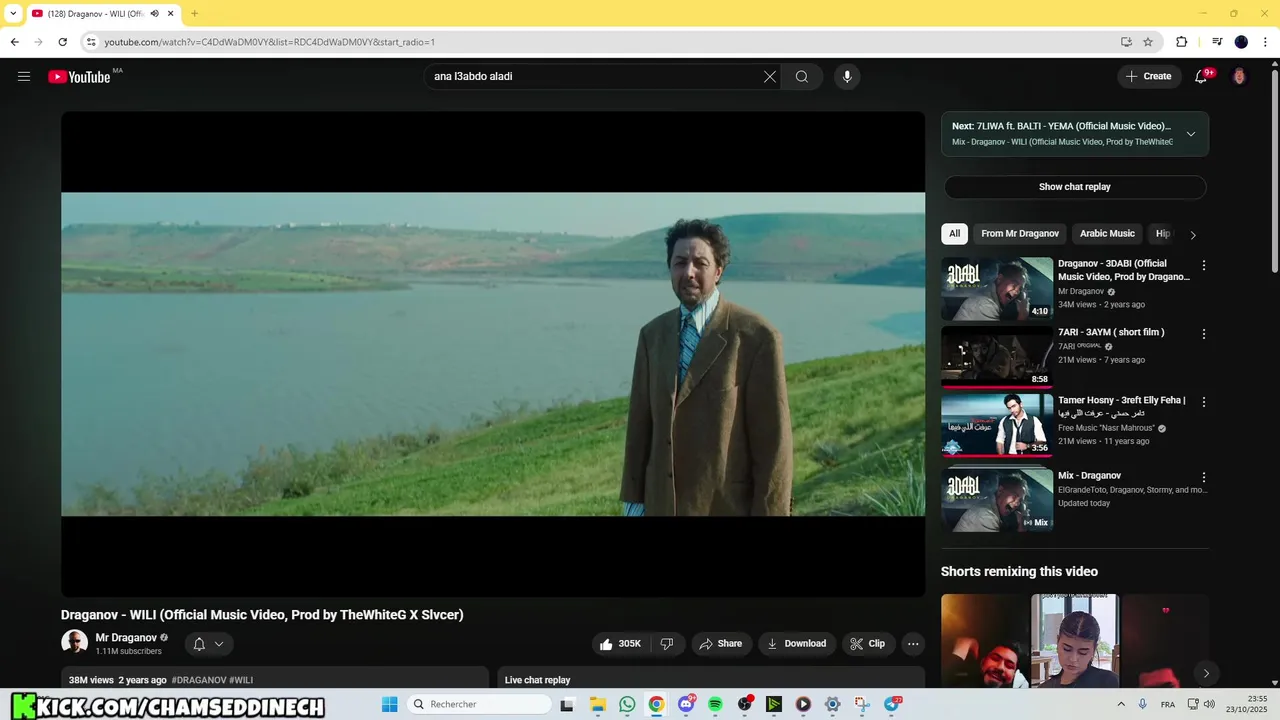1280x720 pixels.
Task: Open the account avatar menu
Action: [x=1239, y=76]
